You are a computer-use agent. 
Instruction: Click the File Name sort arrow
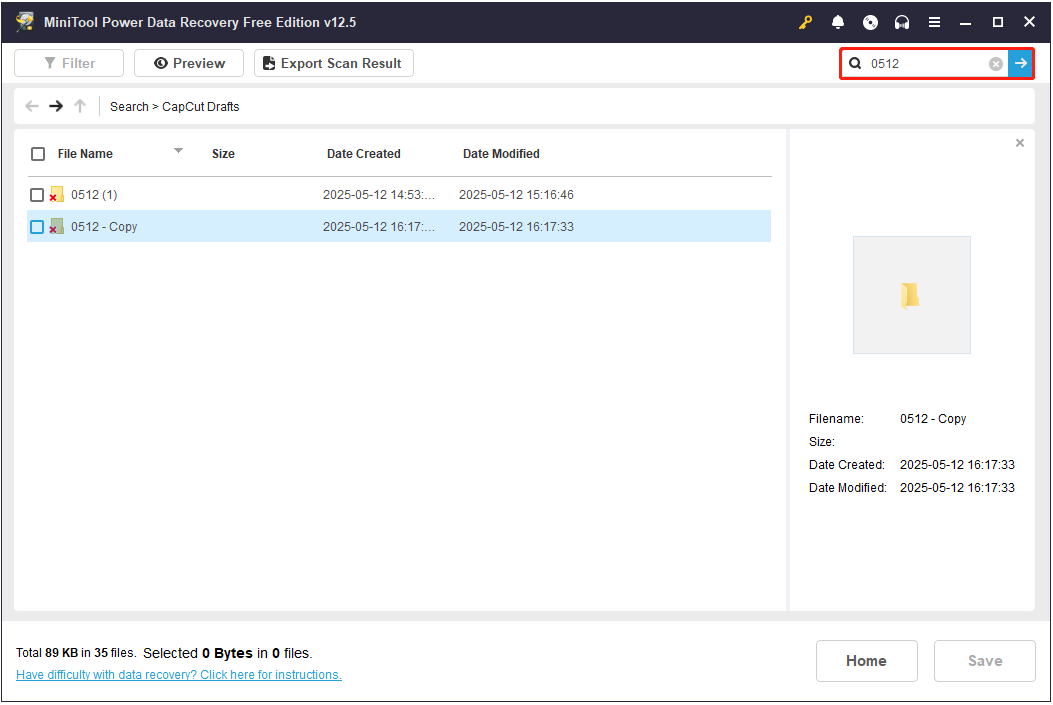tap(179, 151)
